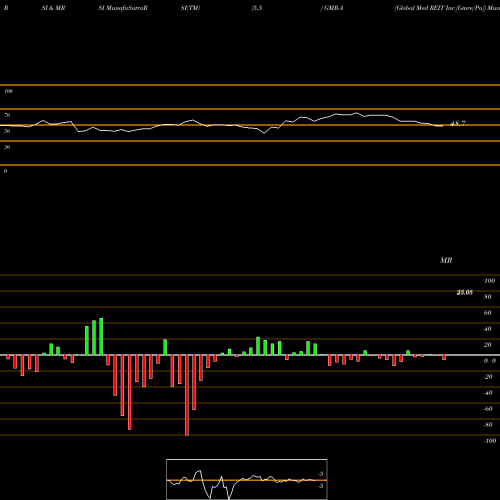Click the tallest red MR histogram bar

tap(187, 395)
